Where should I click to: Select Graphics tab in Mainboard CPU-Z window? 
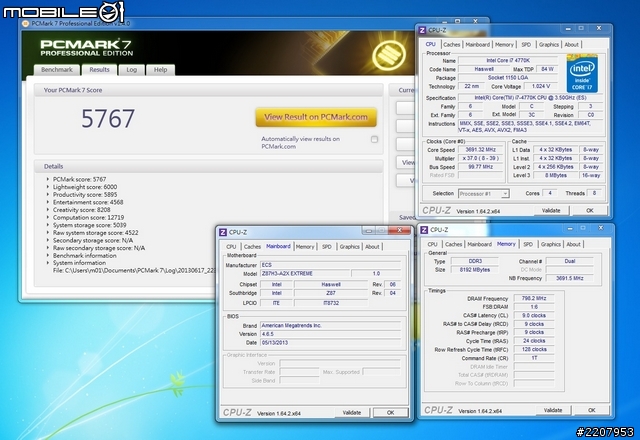[349, 247]
